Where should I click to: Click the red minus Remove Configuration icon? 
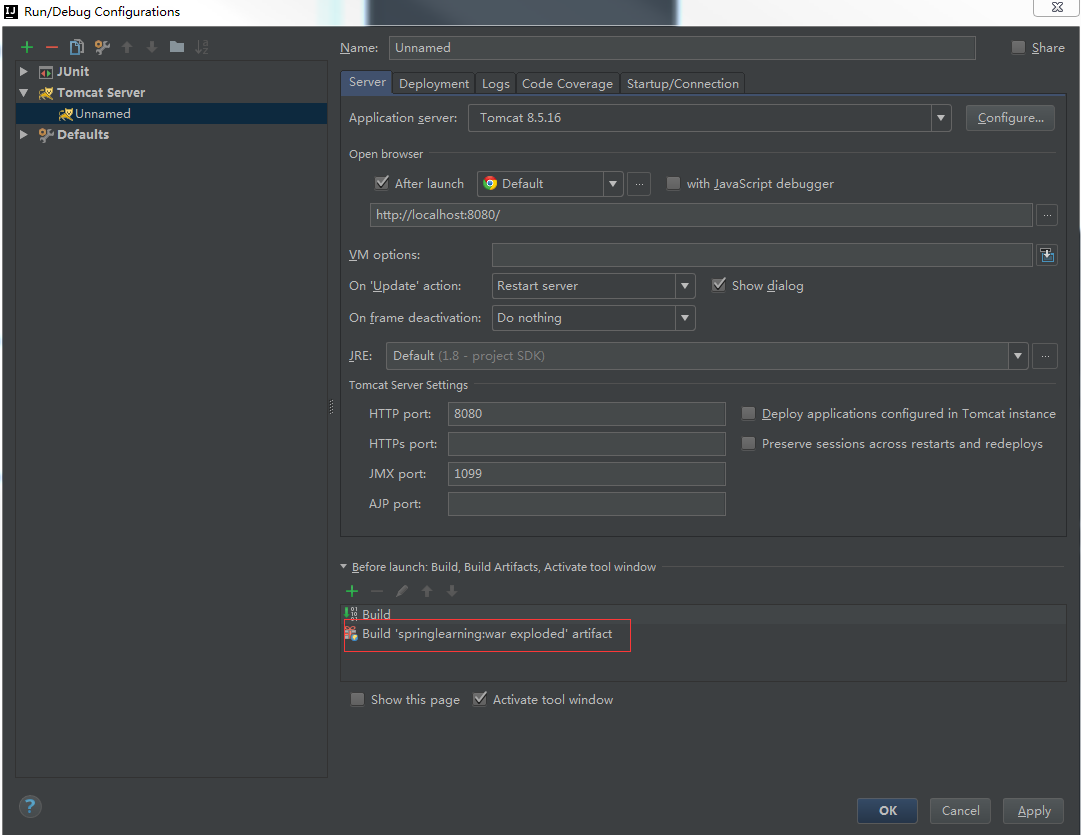point(52,47)
